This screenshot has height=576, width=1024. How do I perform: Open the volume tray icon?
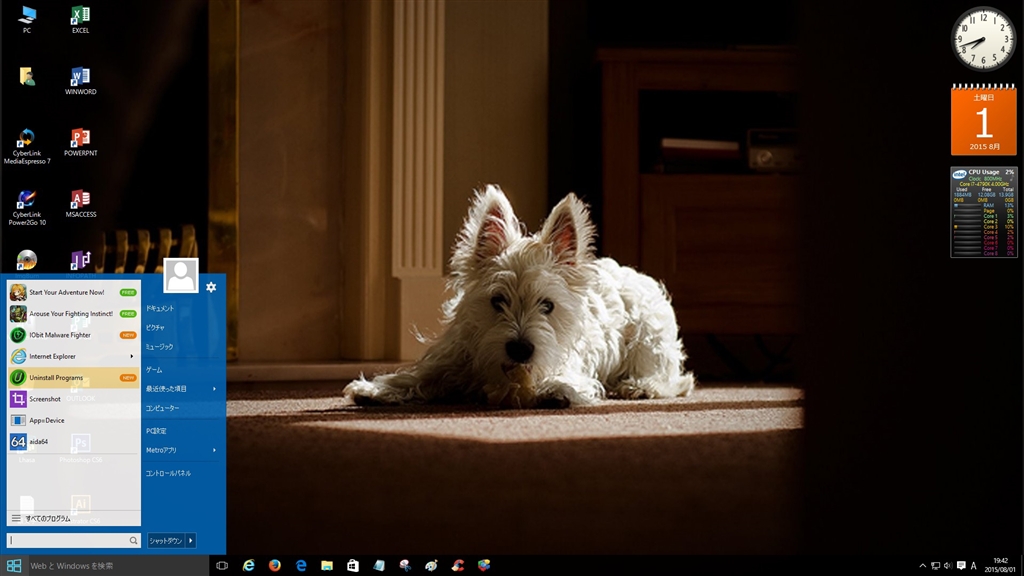[948, 566]
